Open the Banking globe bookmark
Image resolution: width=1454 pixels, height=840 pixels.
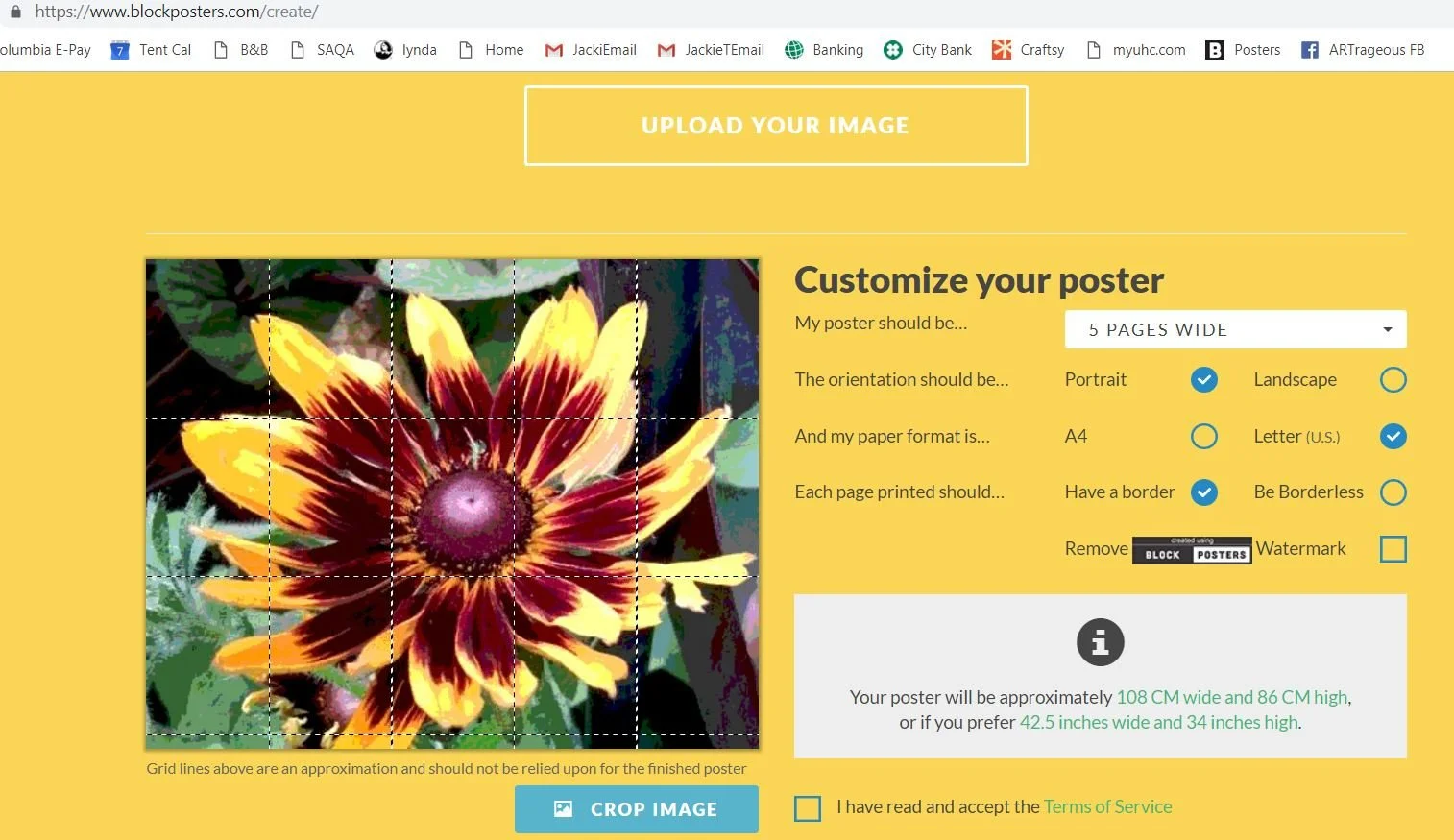[824, 50]
